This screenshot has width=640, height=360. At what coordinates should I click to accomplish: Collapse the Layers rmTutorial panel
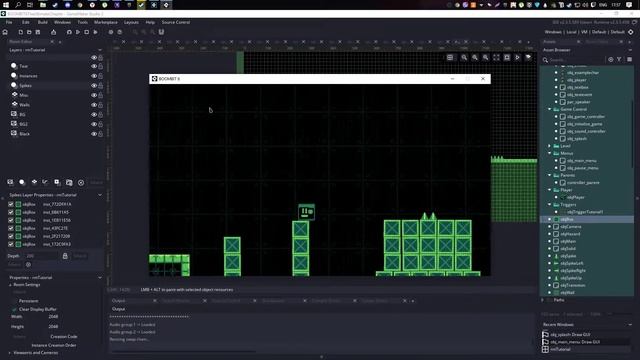coord(100,50)
